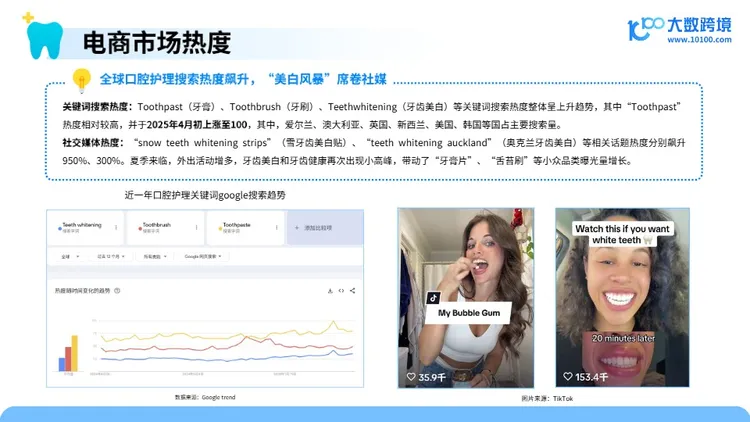Like the video with 153.4千 hearts
This screenshot has width=750, height=422.
tap(568, 377)
